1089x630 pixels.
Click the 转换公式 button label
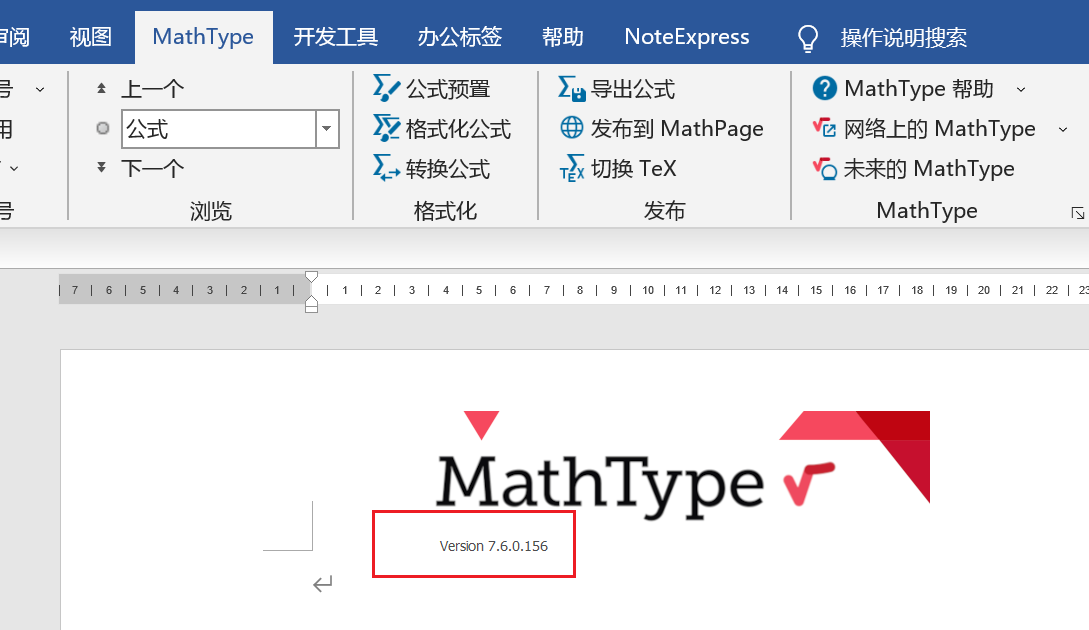(449, 168)
